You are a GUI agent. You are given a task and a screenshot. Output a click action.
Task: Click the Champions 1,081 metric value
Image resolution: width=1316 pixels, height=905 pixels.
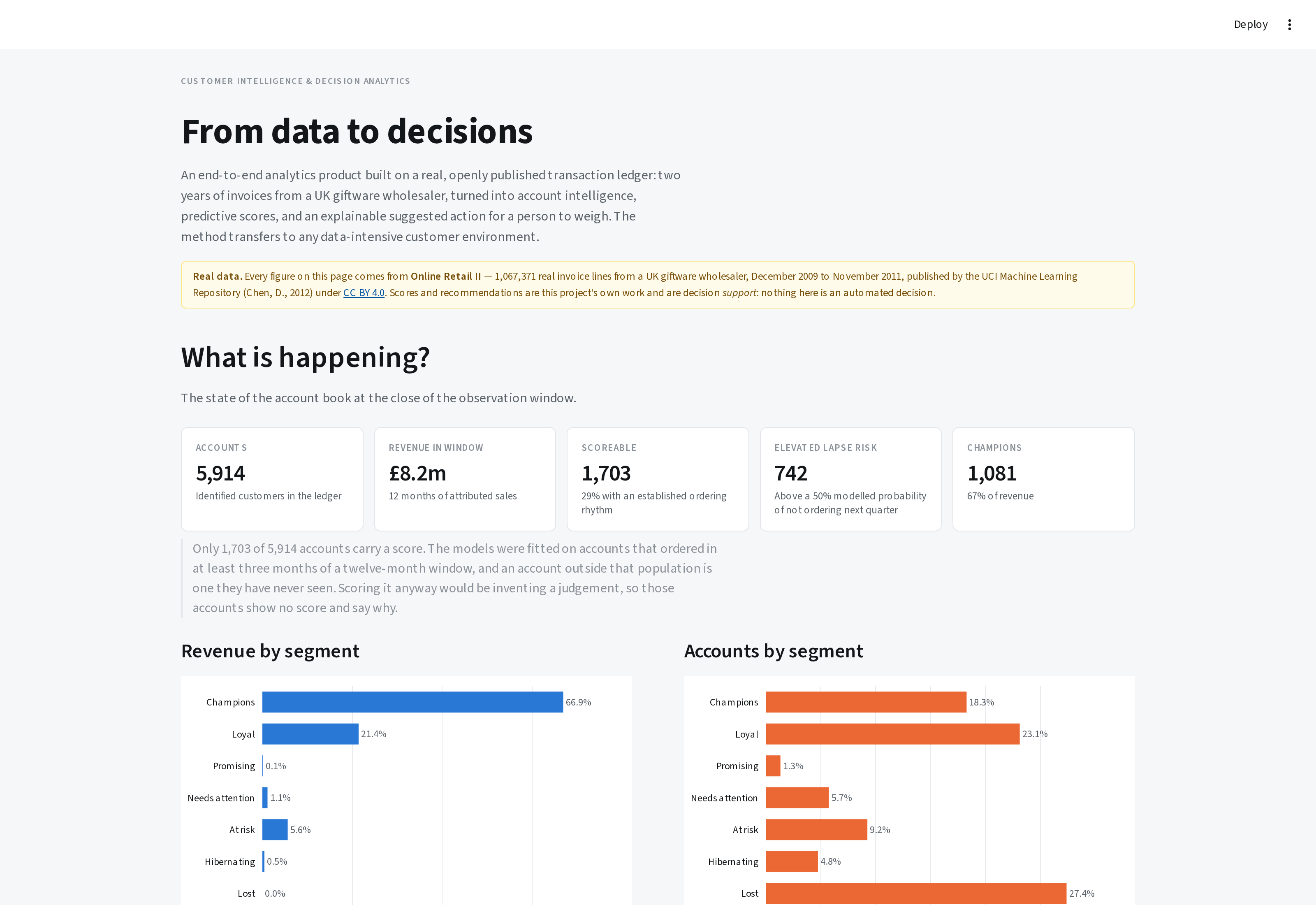click(x=992, y=473)
